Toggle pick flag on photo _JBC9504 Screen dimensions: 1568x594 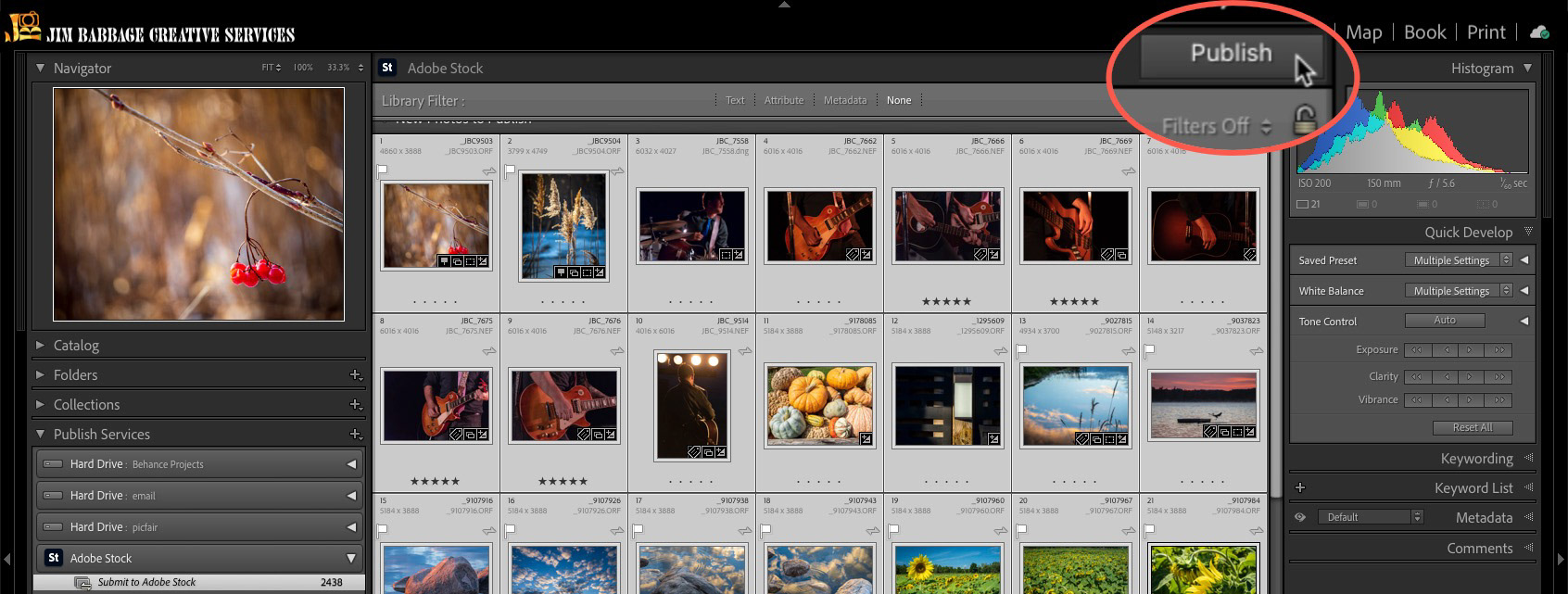(510, 171)
